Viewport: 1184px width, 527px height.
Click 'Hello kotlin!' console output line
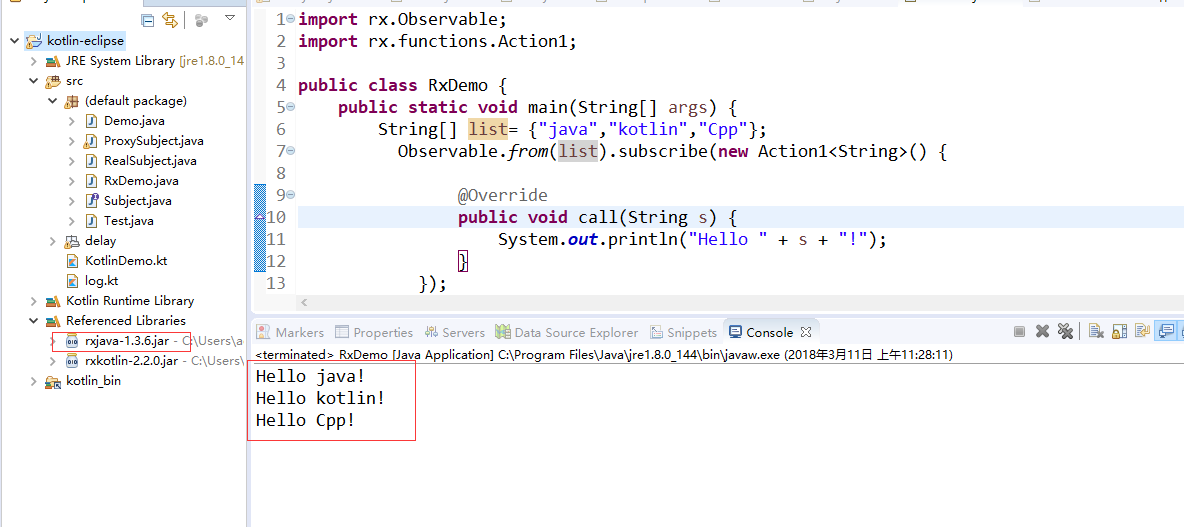(x=320, y=397)
